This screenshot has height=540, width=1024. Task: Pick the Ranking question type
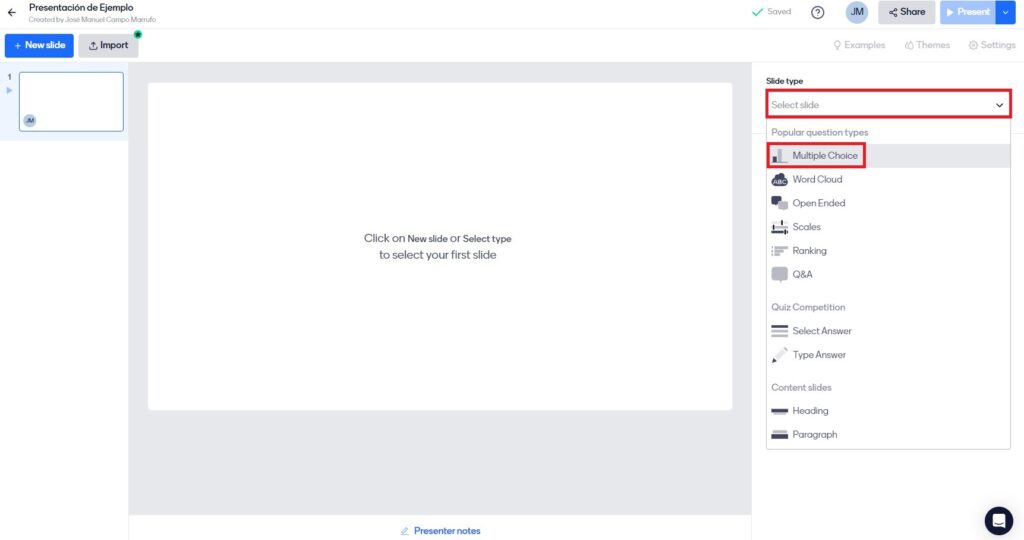809,251
